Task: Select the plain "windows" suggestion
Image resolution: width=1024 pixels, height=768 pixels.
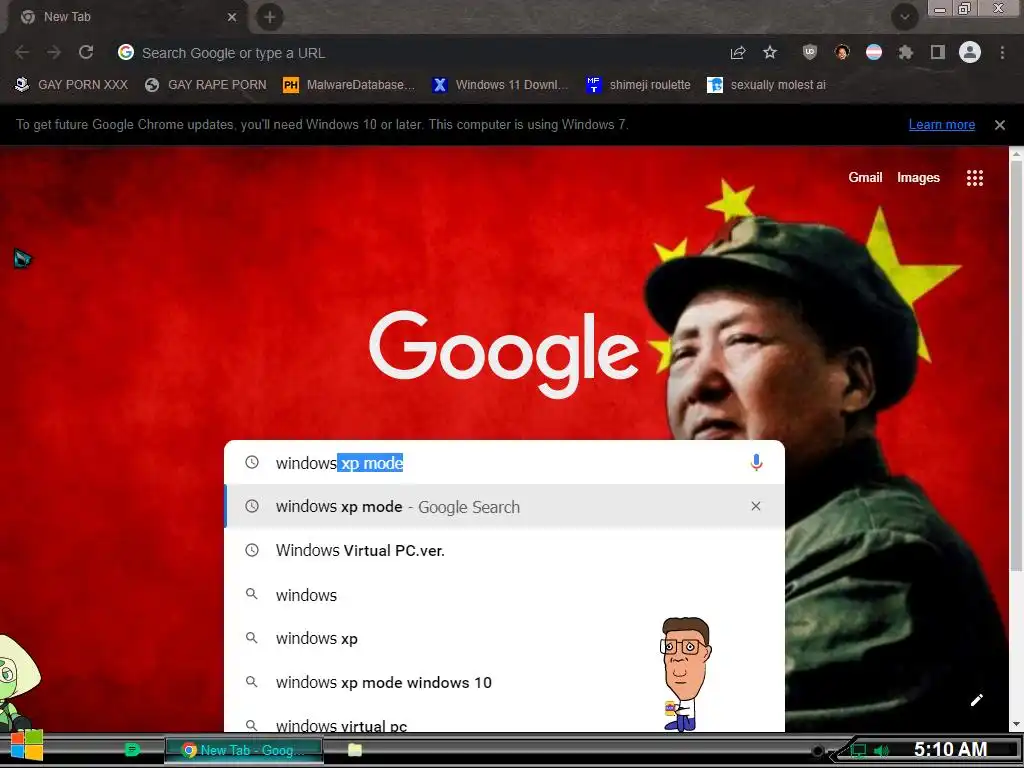Action: click(504, 595)
